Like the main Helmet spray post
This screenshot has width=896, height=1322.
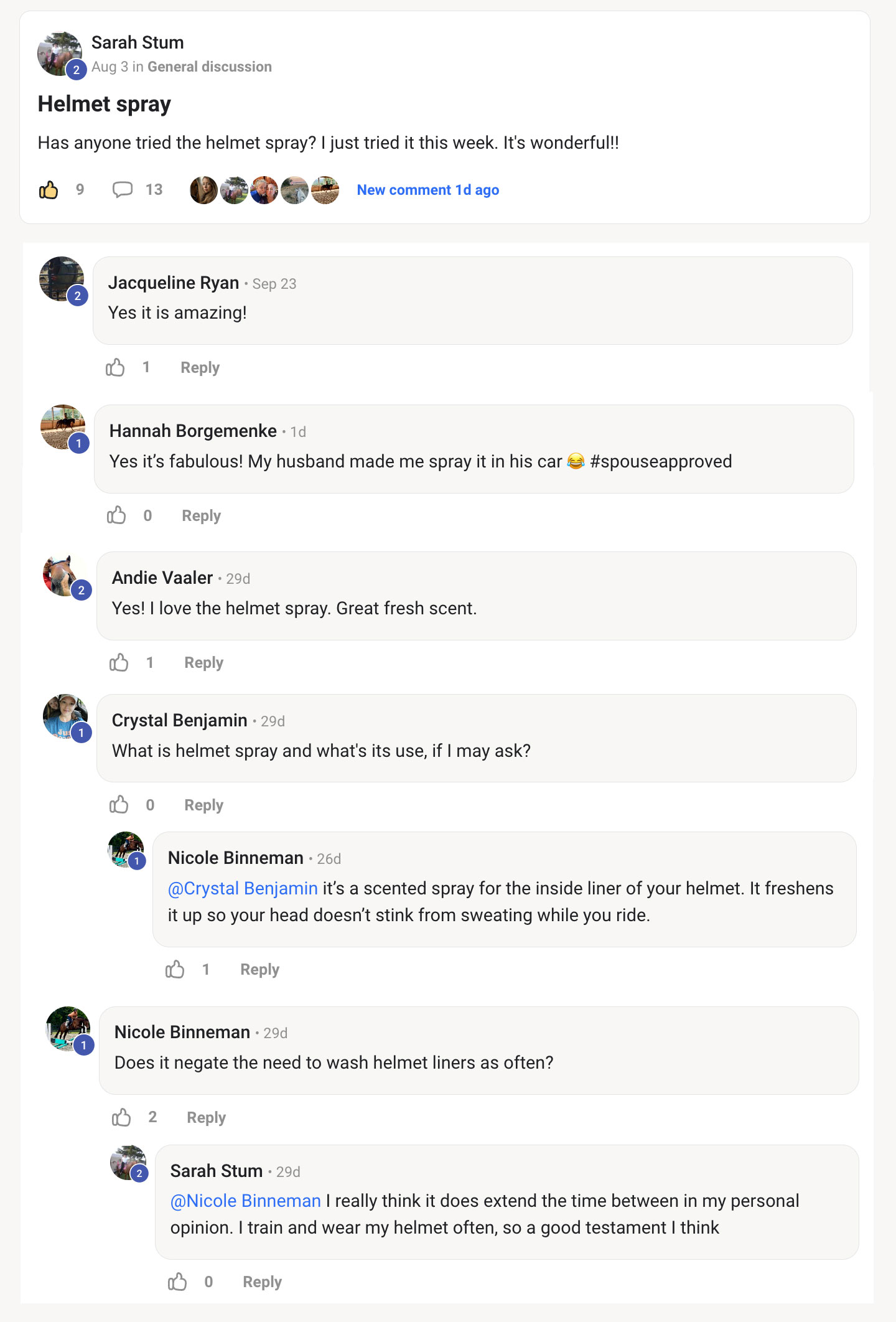[x=49, y=190]
